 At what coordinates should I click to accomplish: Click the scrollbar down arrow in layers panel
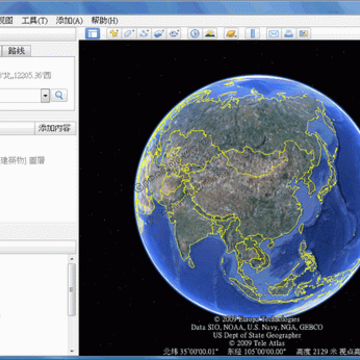pos(72,351)
